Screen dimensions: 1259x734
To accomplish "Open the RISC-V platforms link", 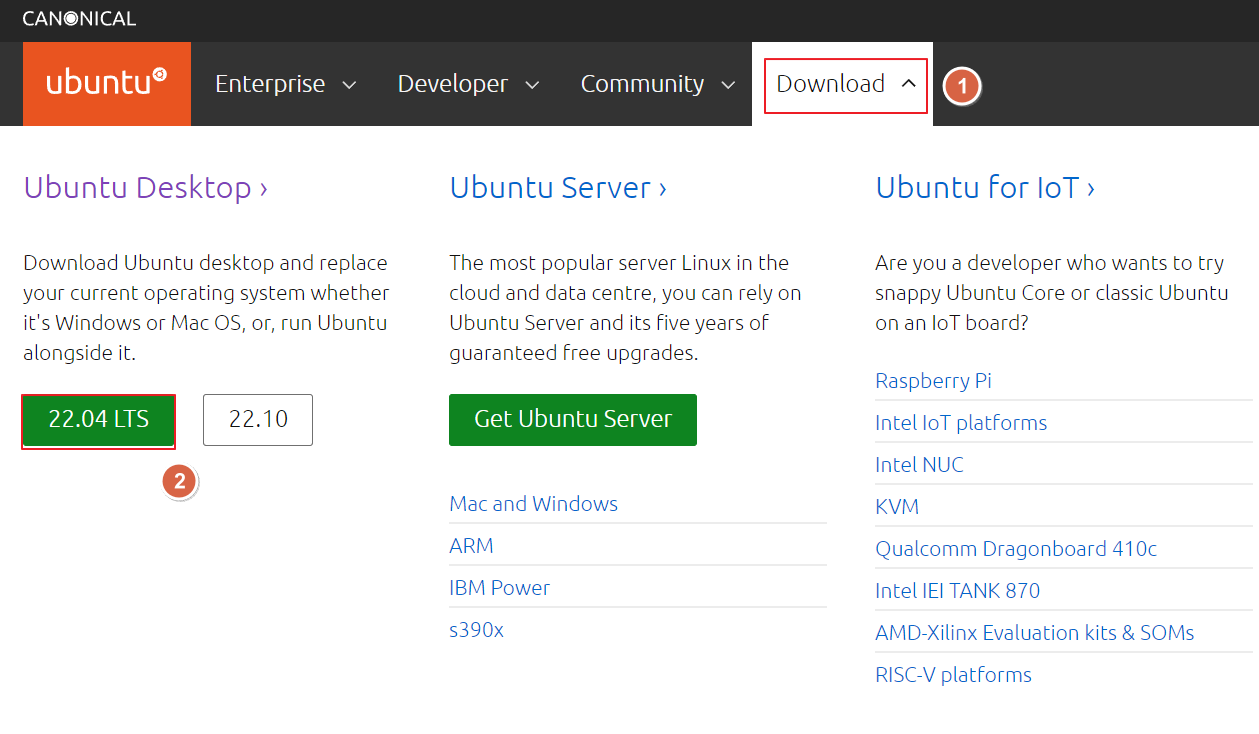I will click(x=953, y=675).
